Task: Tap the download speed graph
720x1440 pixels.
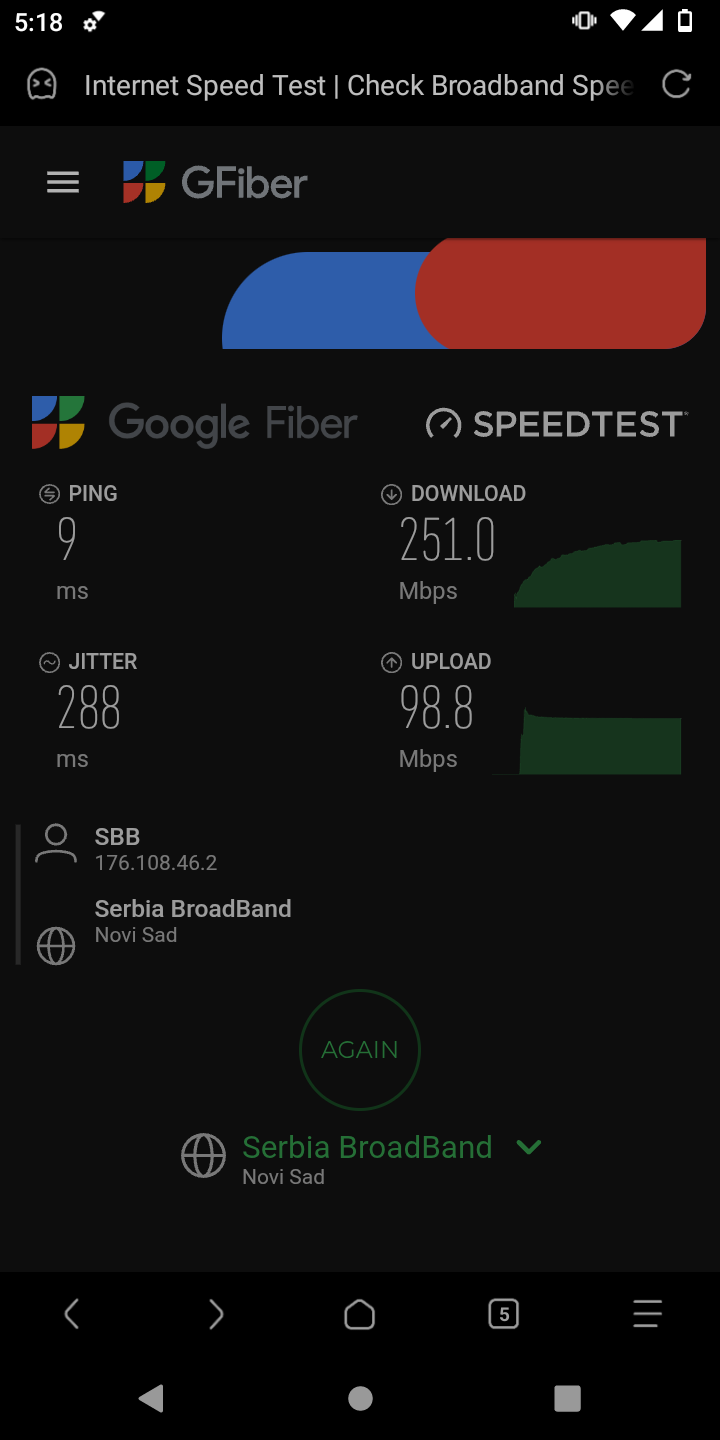Action: (598, 574)
